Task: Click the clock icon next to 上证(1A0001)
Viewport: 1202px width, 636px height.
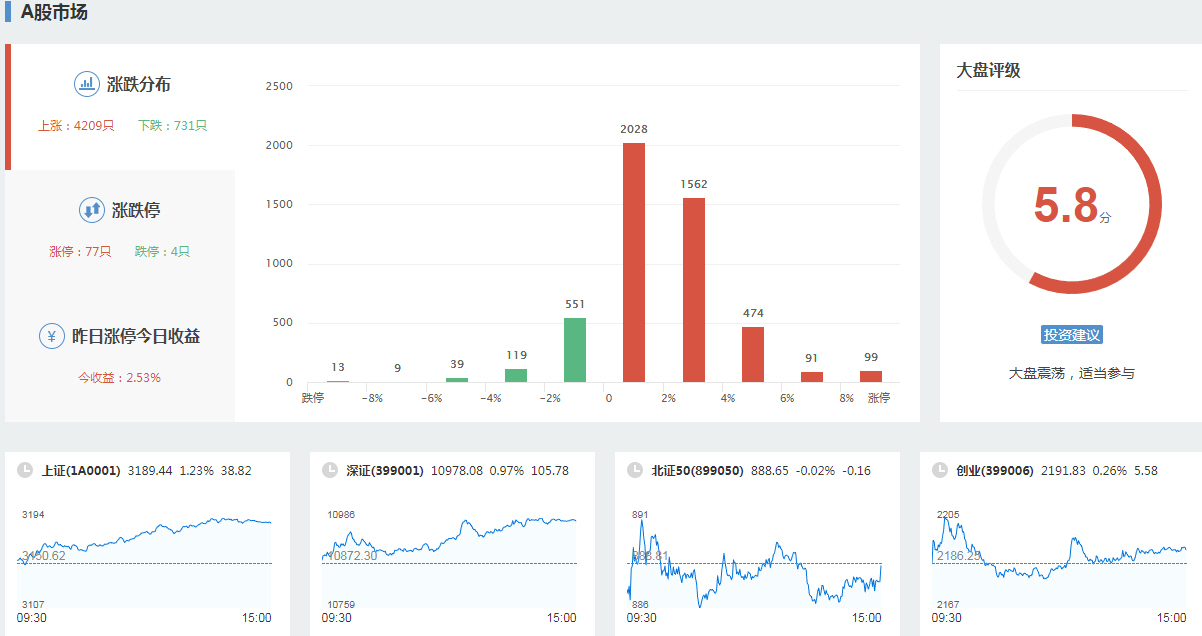Action: [x=24, y=470]
